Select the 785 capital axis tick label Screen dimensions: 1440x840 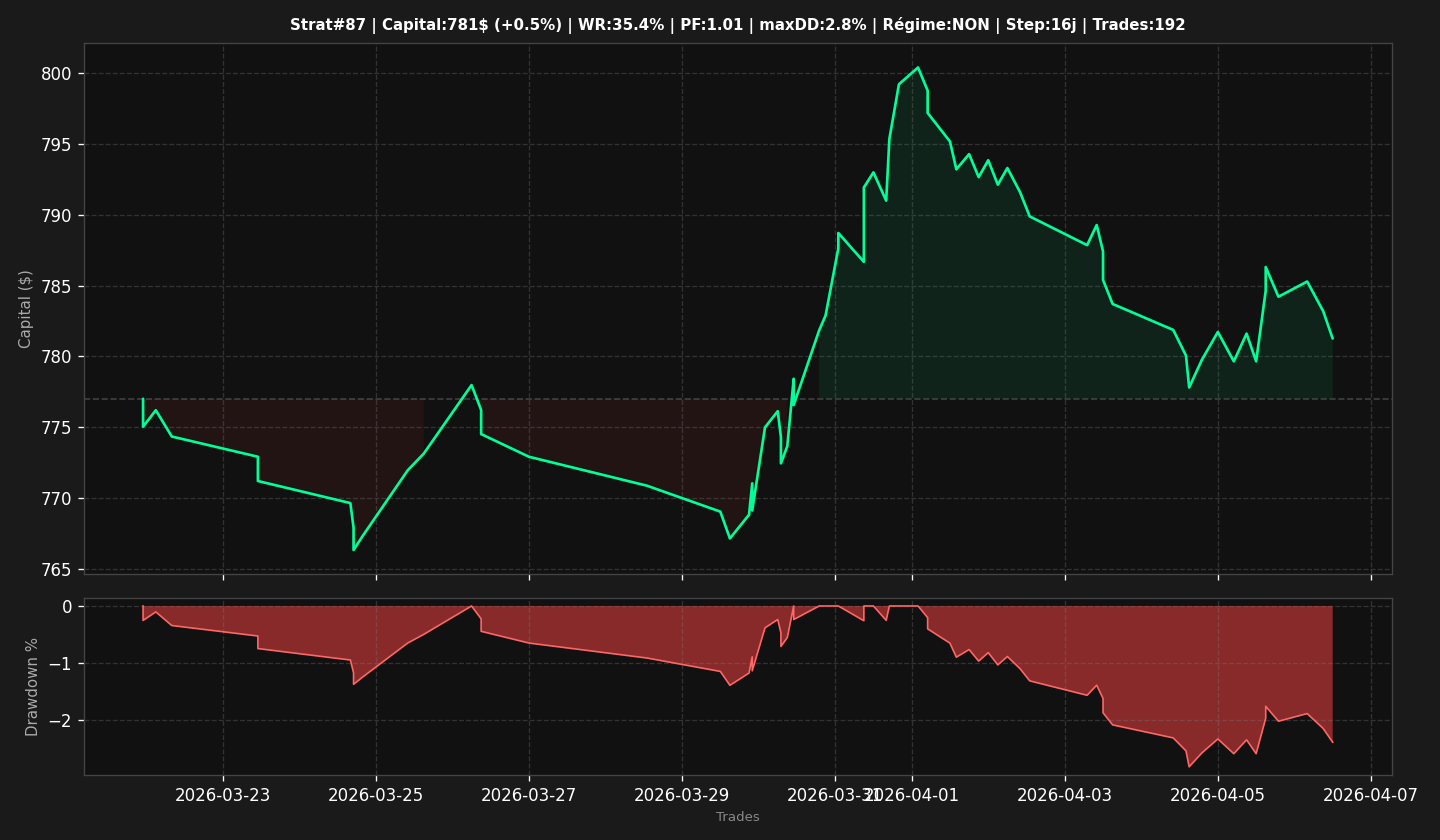click(x=58, y=287)
